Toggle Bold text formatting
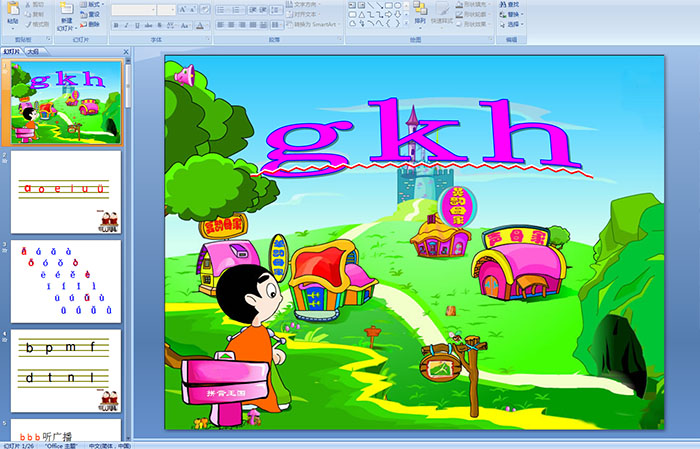This screenshot has width=700, height=449. coord(116,25)
